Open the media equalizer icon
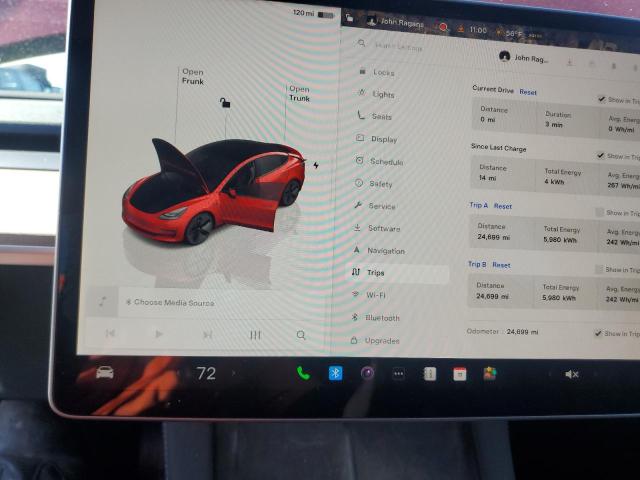 255,335
